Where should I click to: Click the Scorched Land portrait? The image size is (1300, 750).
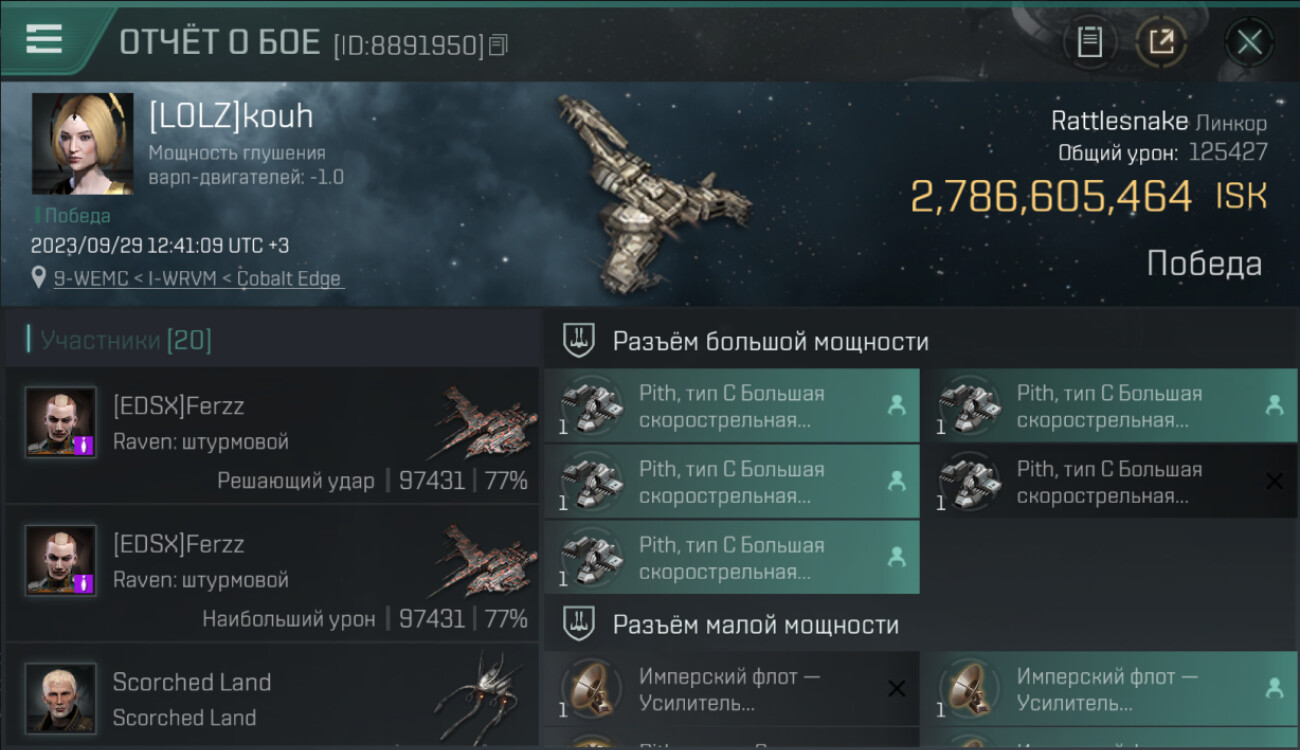pyautogui.click(x=61, y=697)
